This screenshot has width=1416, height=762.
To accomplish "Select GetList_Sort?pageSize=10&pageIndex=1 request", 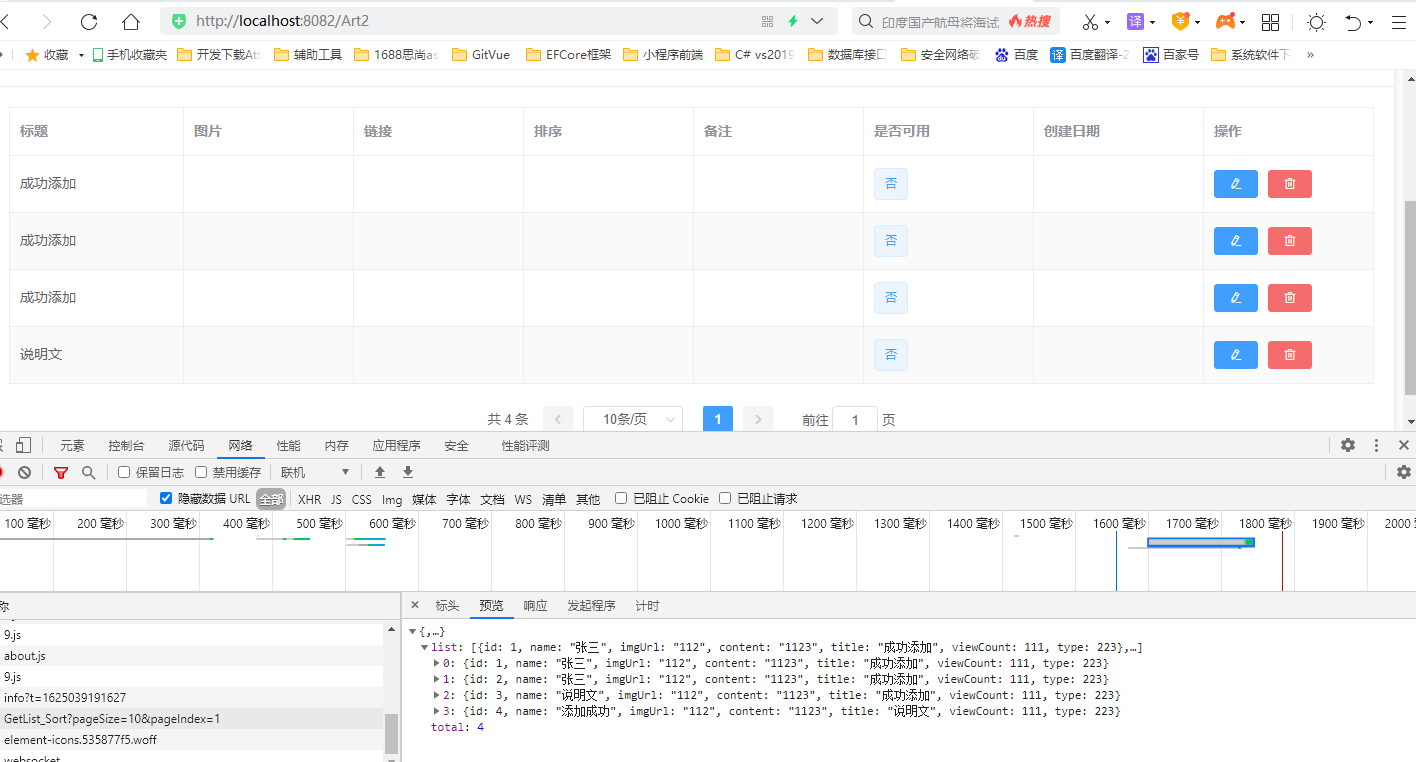I will [x=191, y=719].
